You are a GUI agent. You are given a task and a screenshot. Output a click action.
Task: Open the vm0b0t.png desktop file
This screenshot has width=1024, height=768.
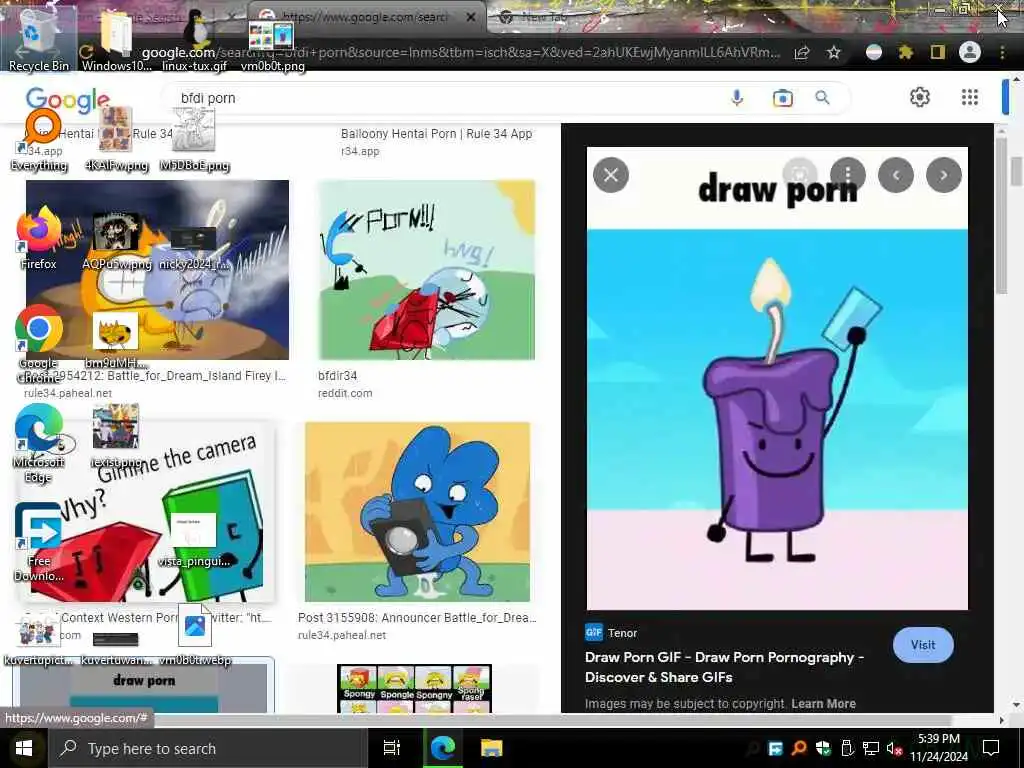[272, 44]
